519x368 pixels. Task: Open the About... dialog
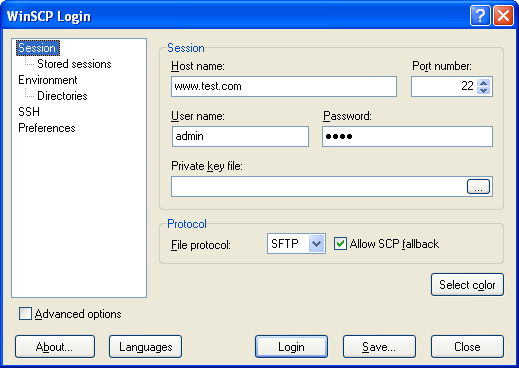tap(55, 347)
